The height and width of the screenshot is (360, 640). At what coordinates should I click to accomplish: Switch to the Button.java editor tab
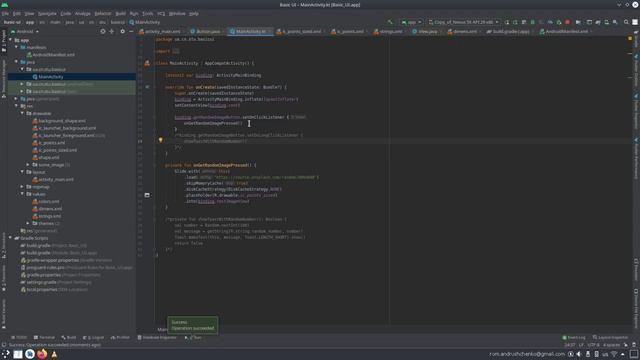(207, 31)
